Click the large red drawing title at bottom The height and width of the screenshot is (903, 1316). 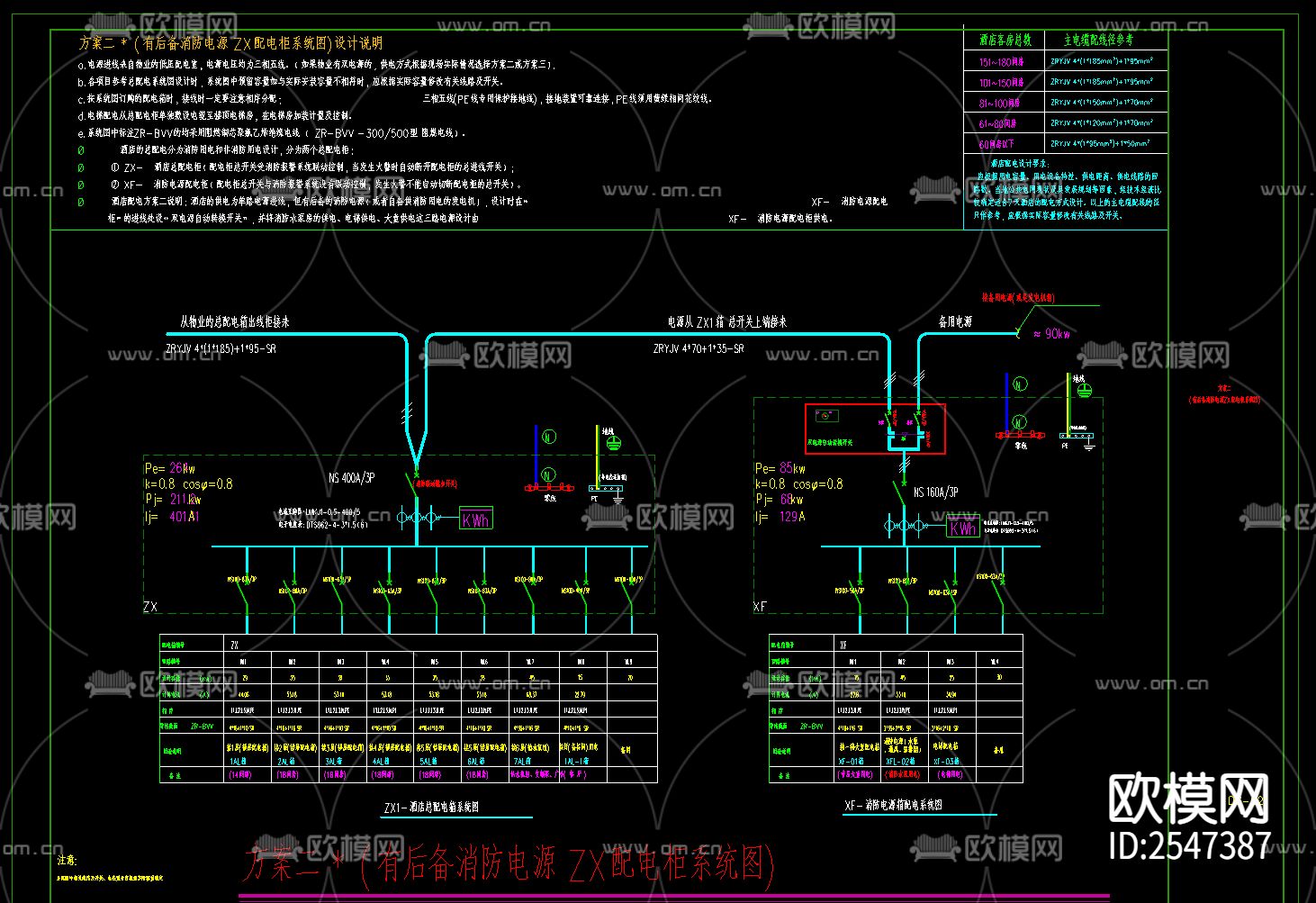click(x=509, y=864)
